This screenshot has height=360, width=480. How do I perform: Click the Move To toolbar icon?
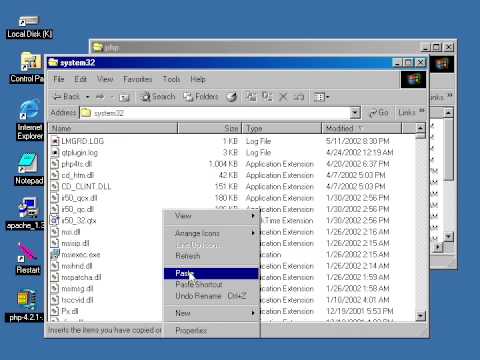251,97
